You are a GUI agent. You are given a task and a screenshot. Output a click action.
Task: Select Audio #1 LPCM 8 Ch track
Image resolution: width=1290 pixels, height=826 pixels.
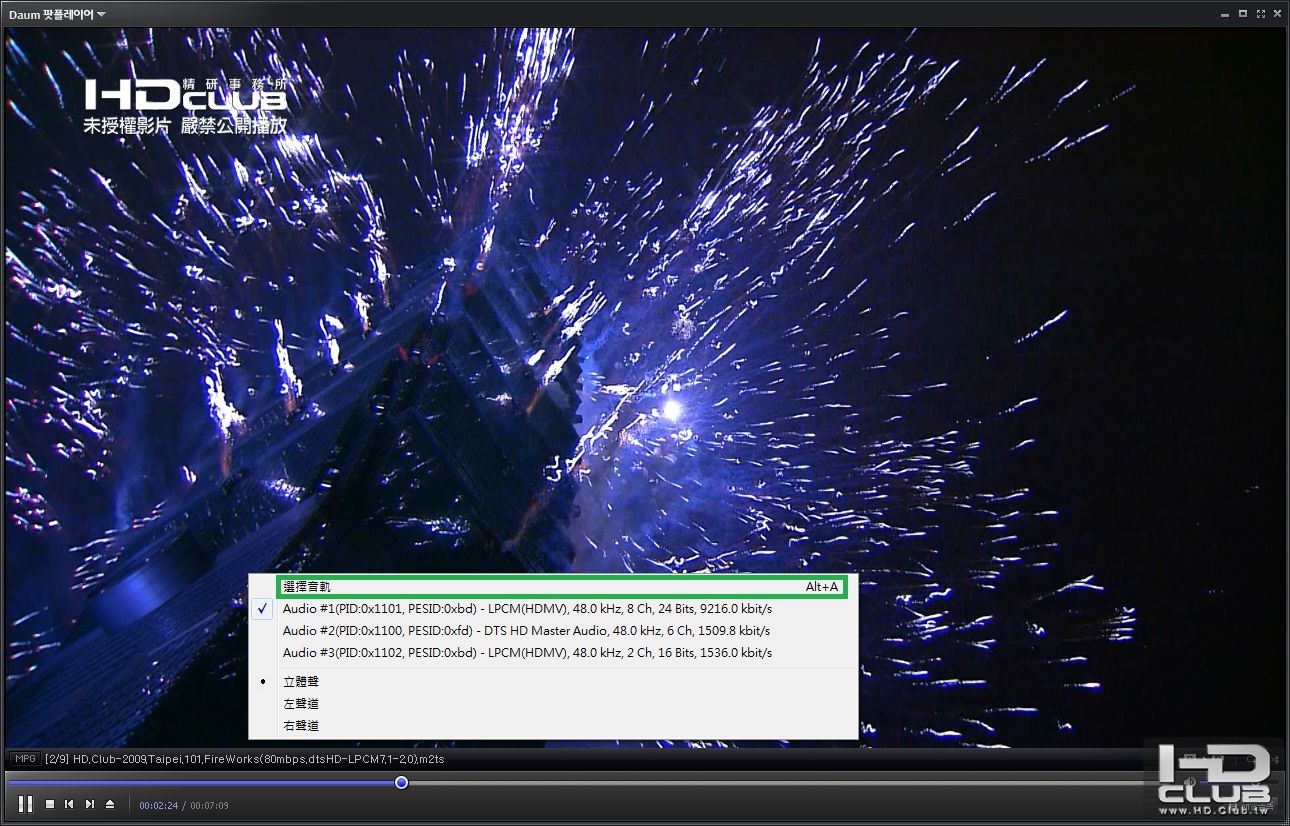tap(553, 609)
